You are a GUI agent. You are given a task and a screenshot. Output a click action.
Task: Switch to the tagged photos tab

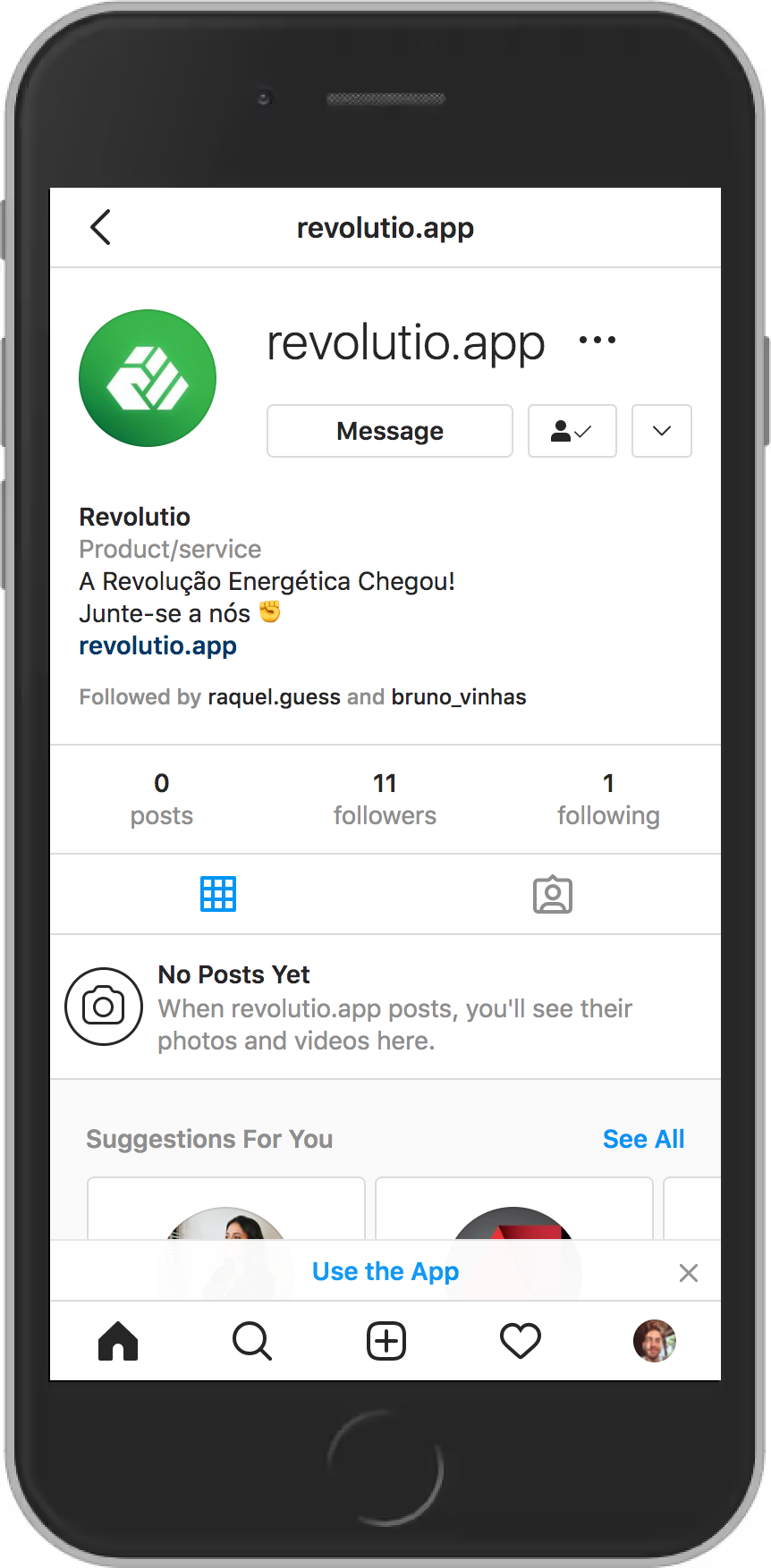553,894
